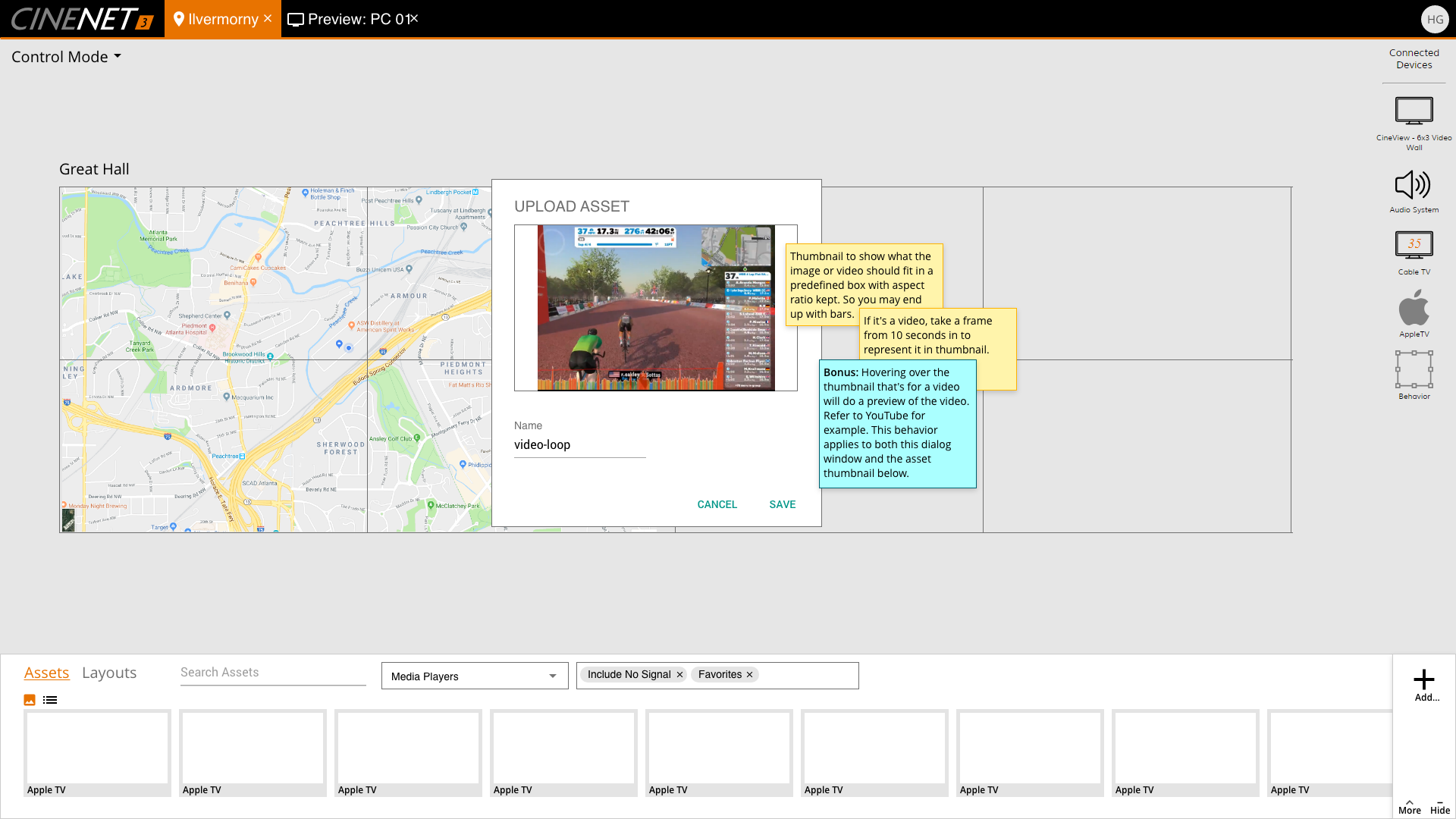
Task: Save the uploaded asset
Action: 783,505
